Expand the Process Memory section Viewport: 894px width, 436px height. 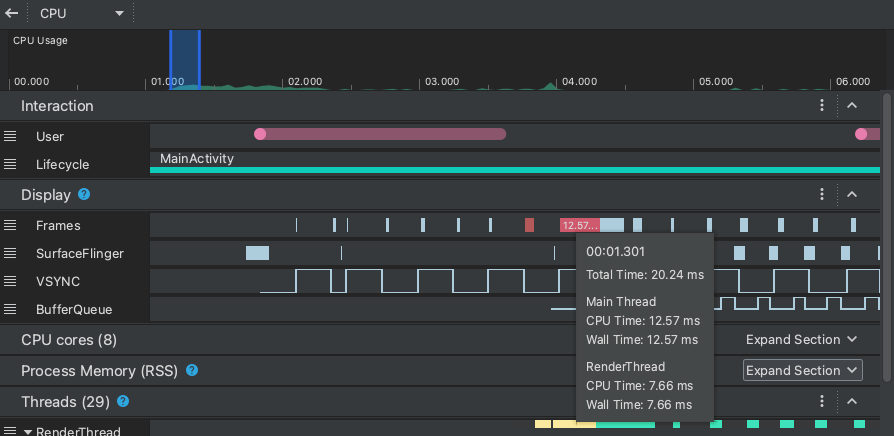tap(801, 371)
